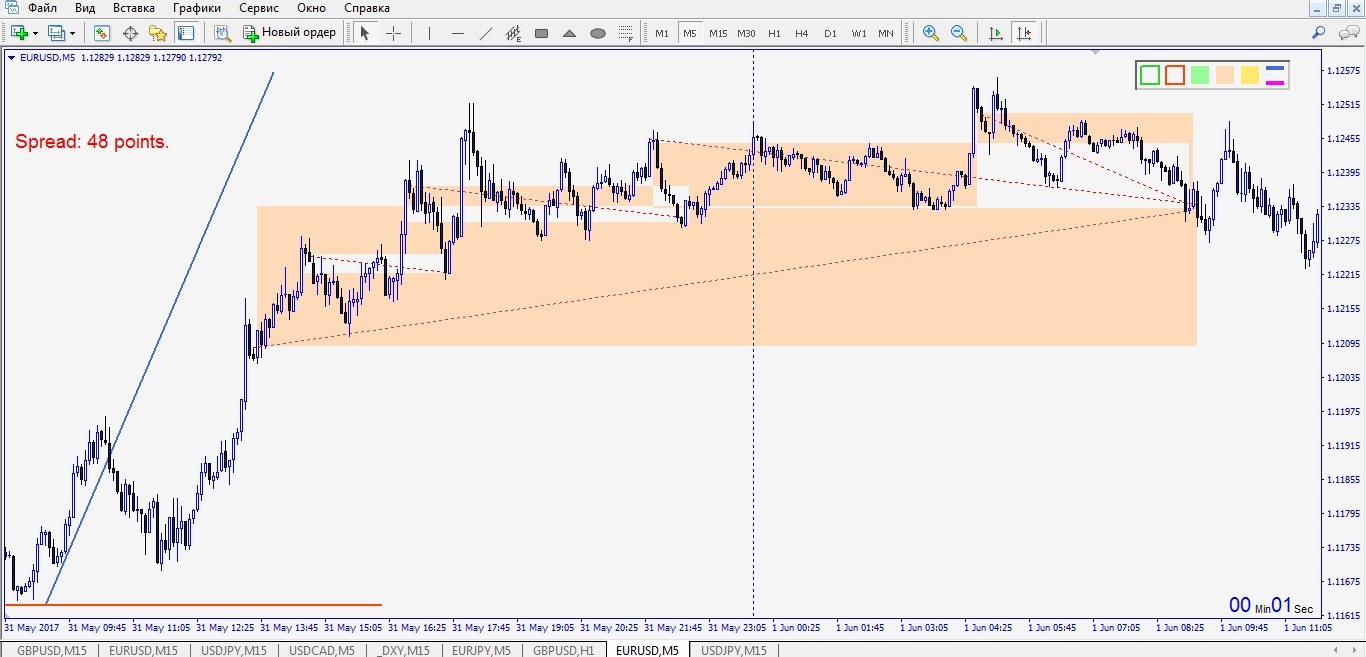Select timeframe D1 button

point(830,33)
